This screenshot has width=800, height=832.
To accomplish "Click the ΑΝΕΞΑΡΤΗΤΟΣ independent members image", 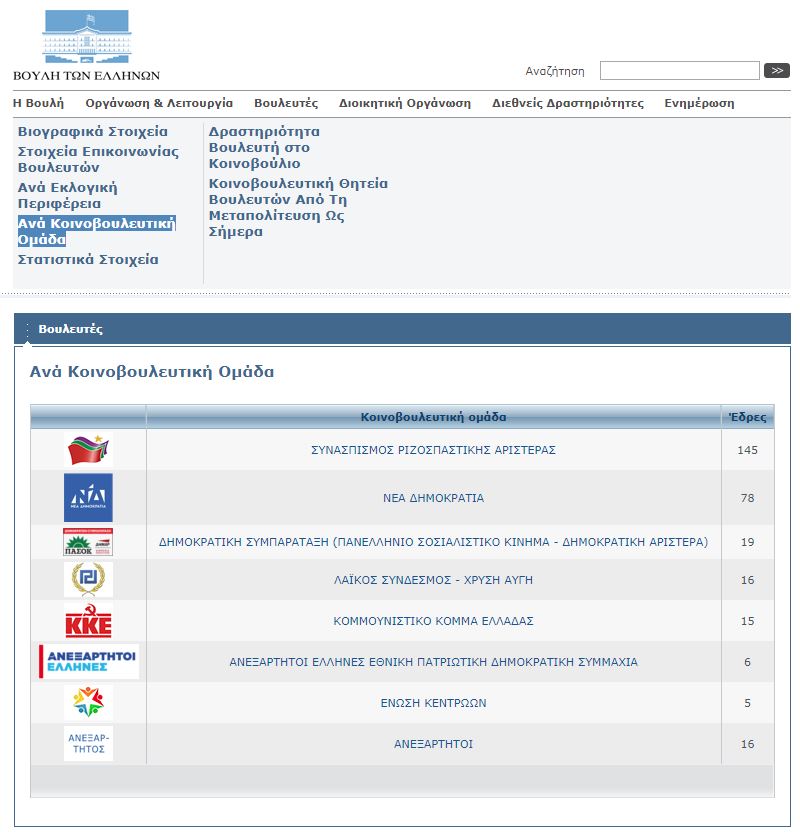I will (x=88, y=743).
